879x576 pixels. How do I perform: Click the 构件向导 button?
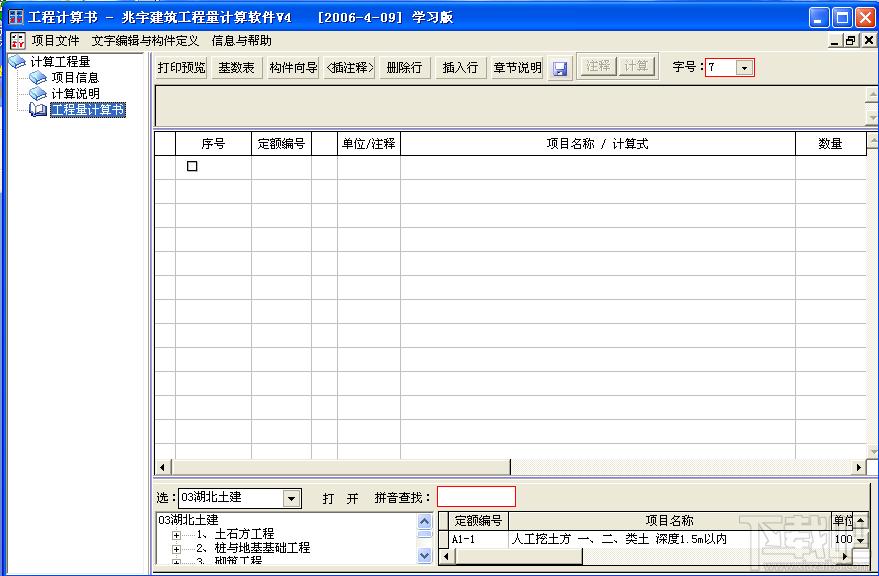point(293,68)
